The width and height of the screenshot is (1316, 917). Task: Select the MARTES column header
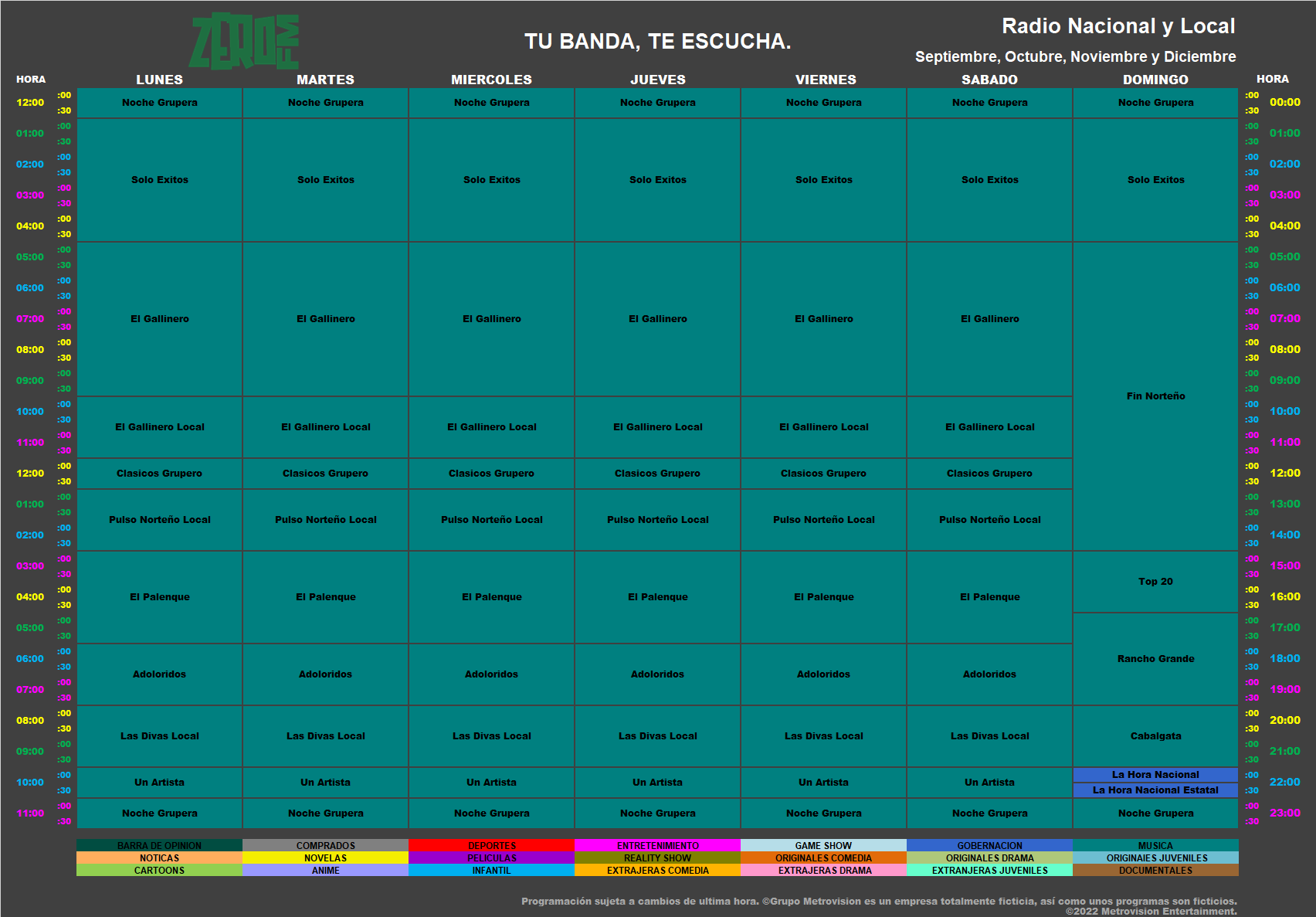pyautogui.click(x=326, y=80)
